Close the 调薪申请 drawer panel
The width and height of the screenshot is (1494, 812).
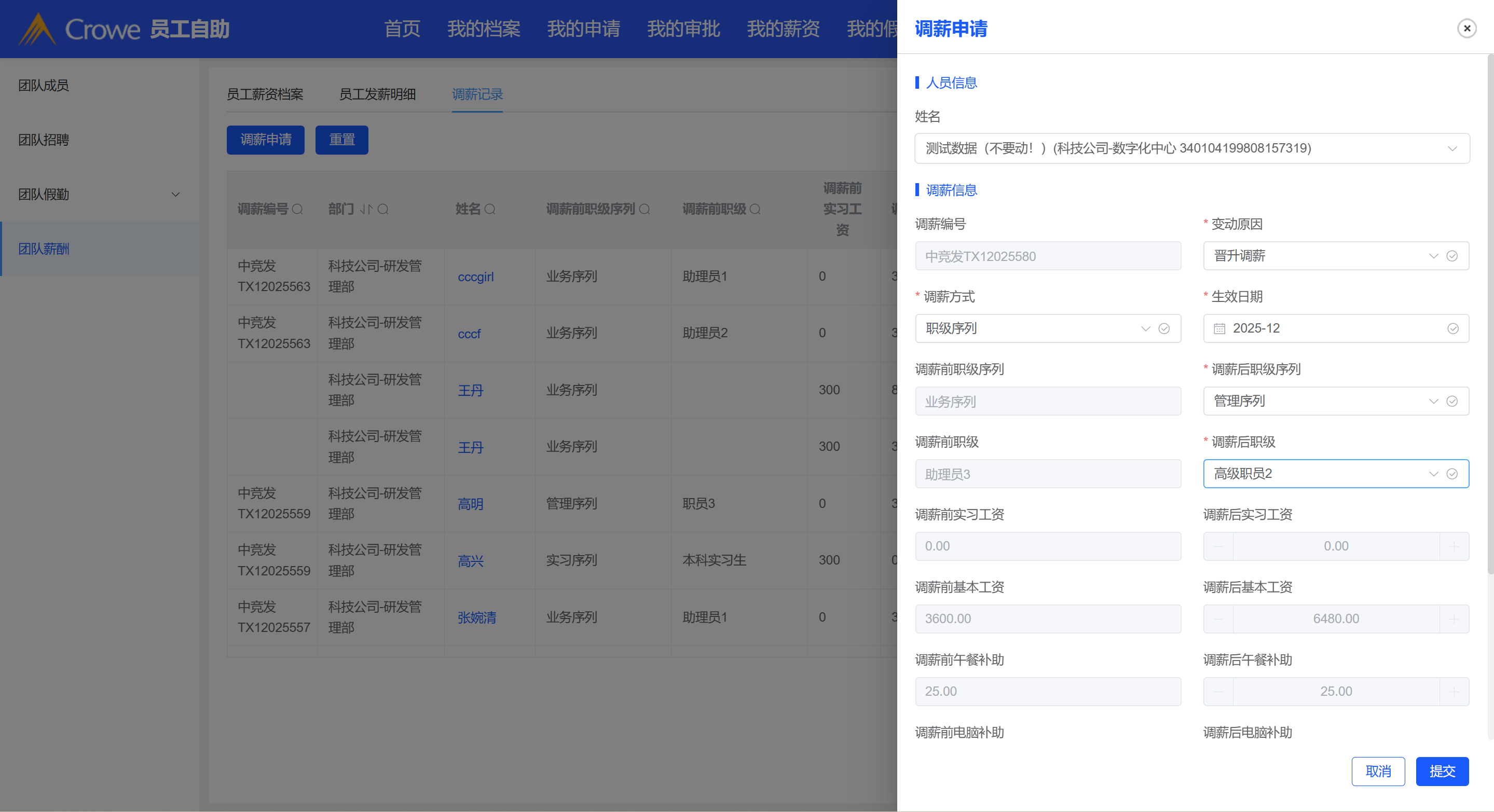(1466, 29)
